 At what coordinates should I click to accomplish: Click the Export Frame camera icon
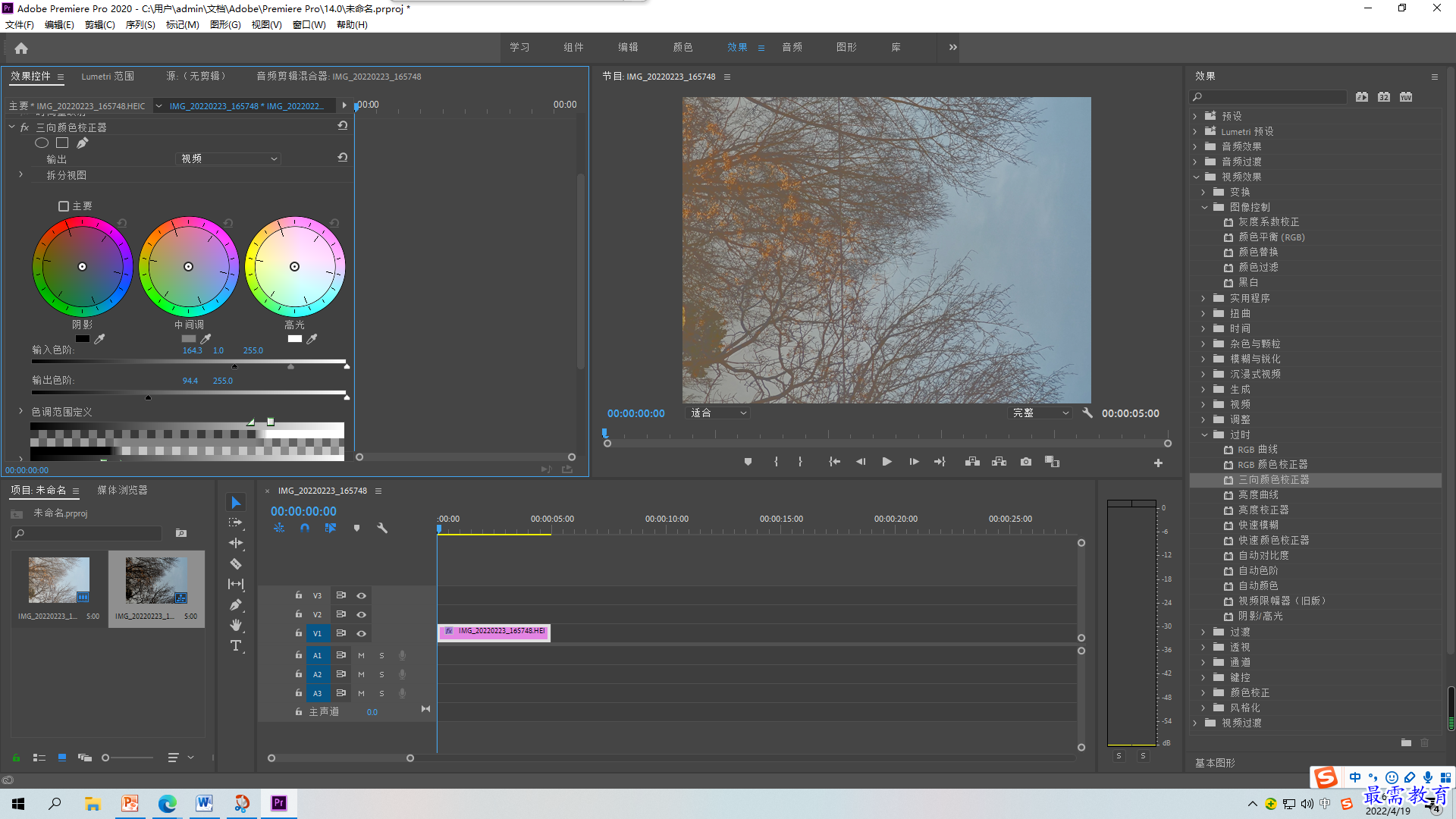click(1026, 462)
